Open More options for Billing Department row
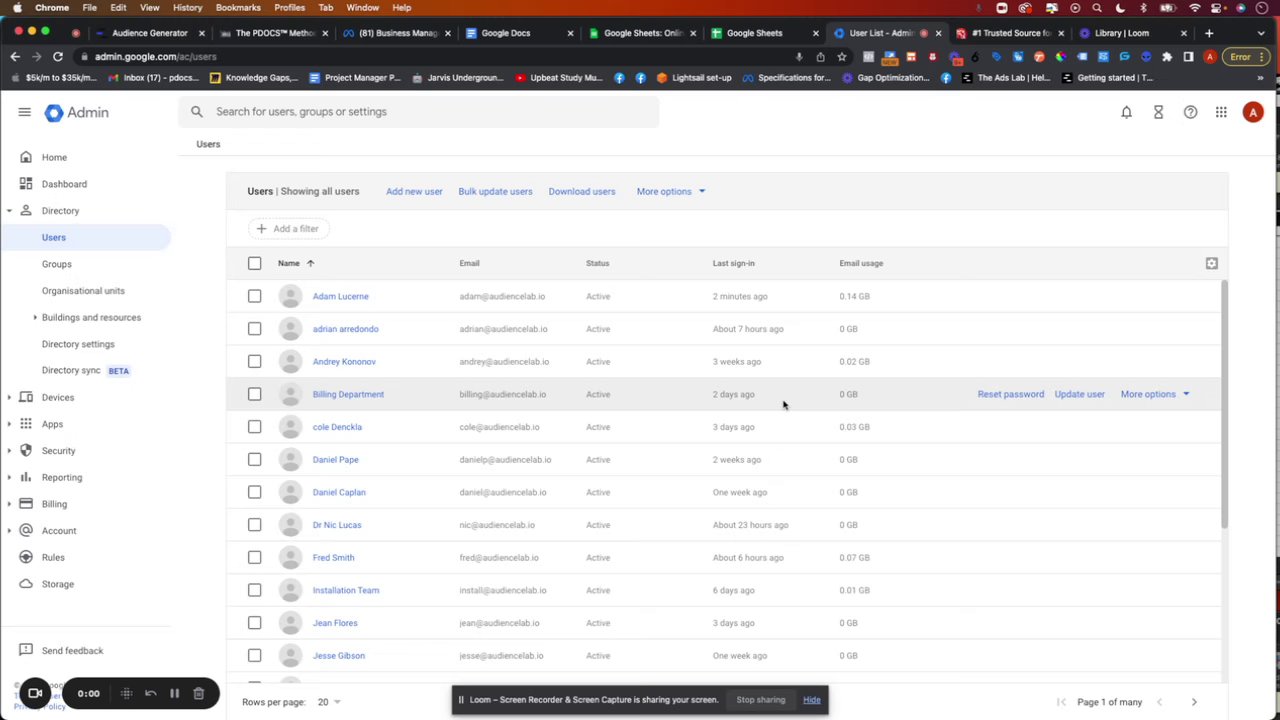The image size is (1280, 720). (x=1155, y=394)
